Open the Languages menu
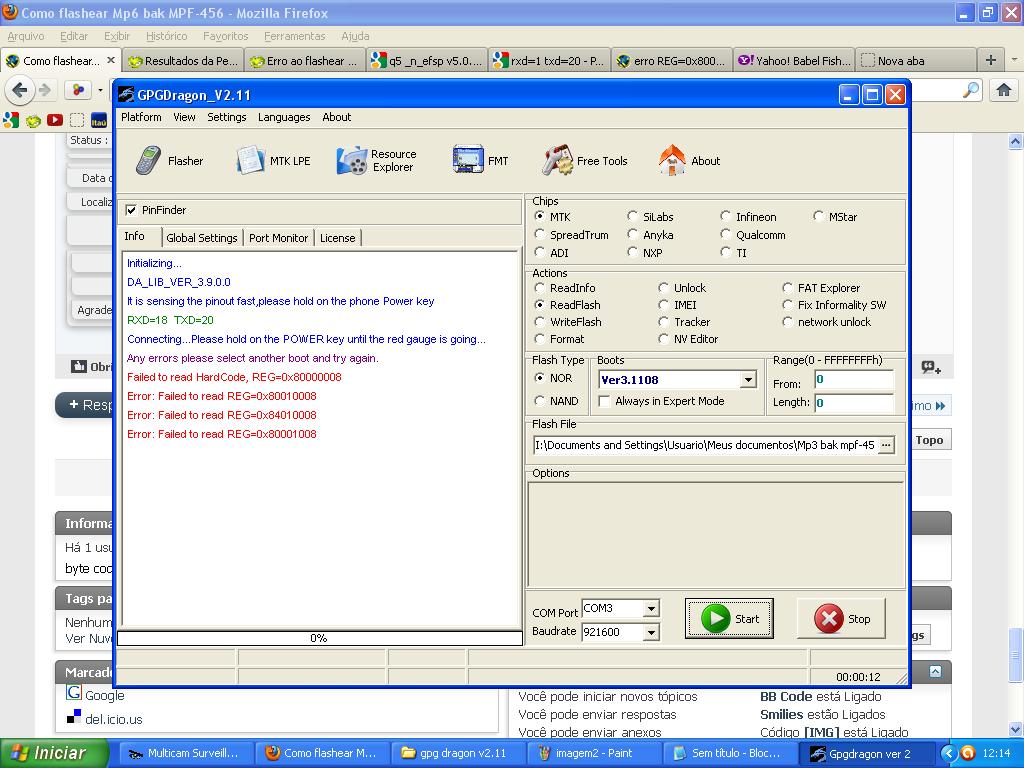The width and height of the screenshot is (1024, 768). coord(284,117)
